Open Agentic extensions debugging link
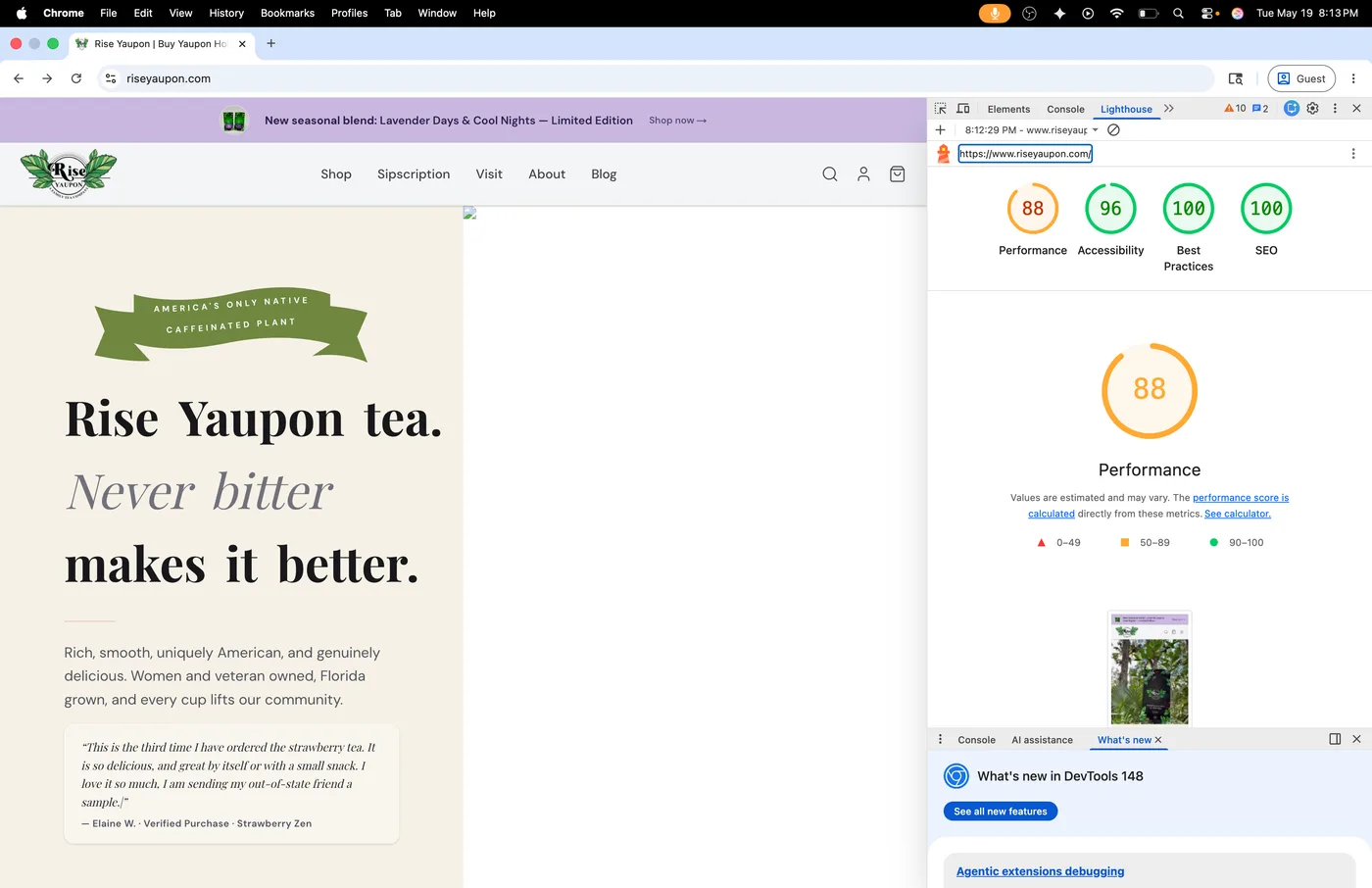The height and width of the screenshot is (888, 1372). click(x=1040, y=871)
